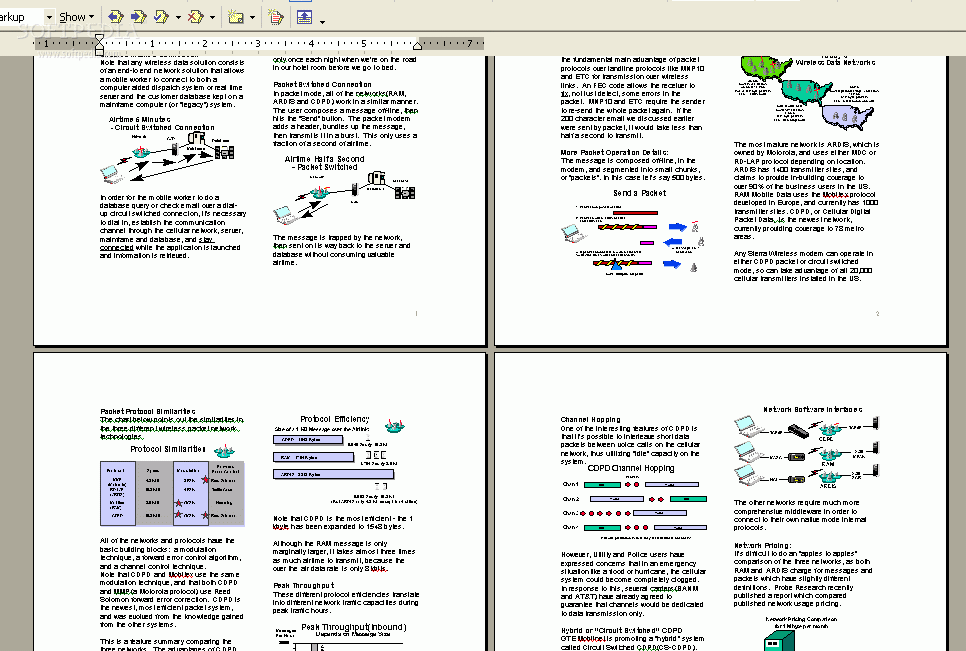Click the 'Network Pricing:' heading
966x651 pixels.
coord(763,545)
